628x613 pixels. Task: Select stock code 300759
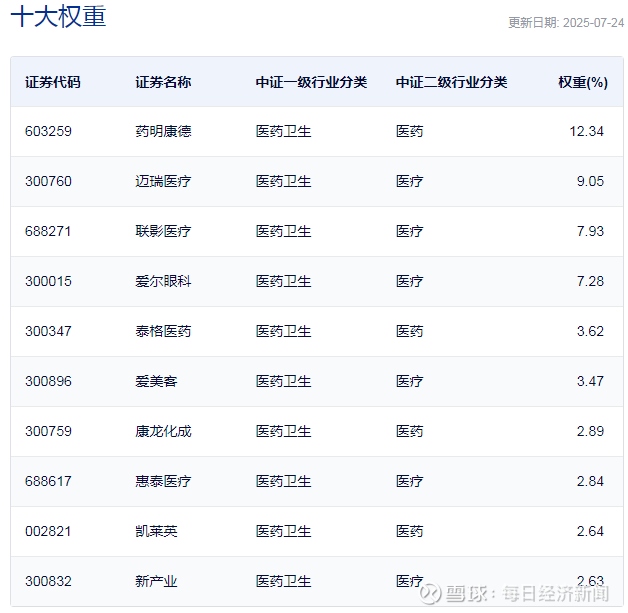tap(48, 432)
